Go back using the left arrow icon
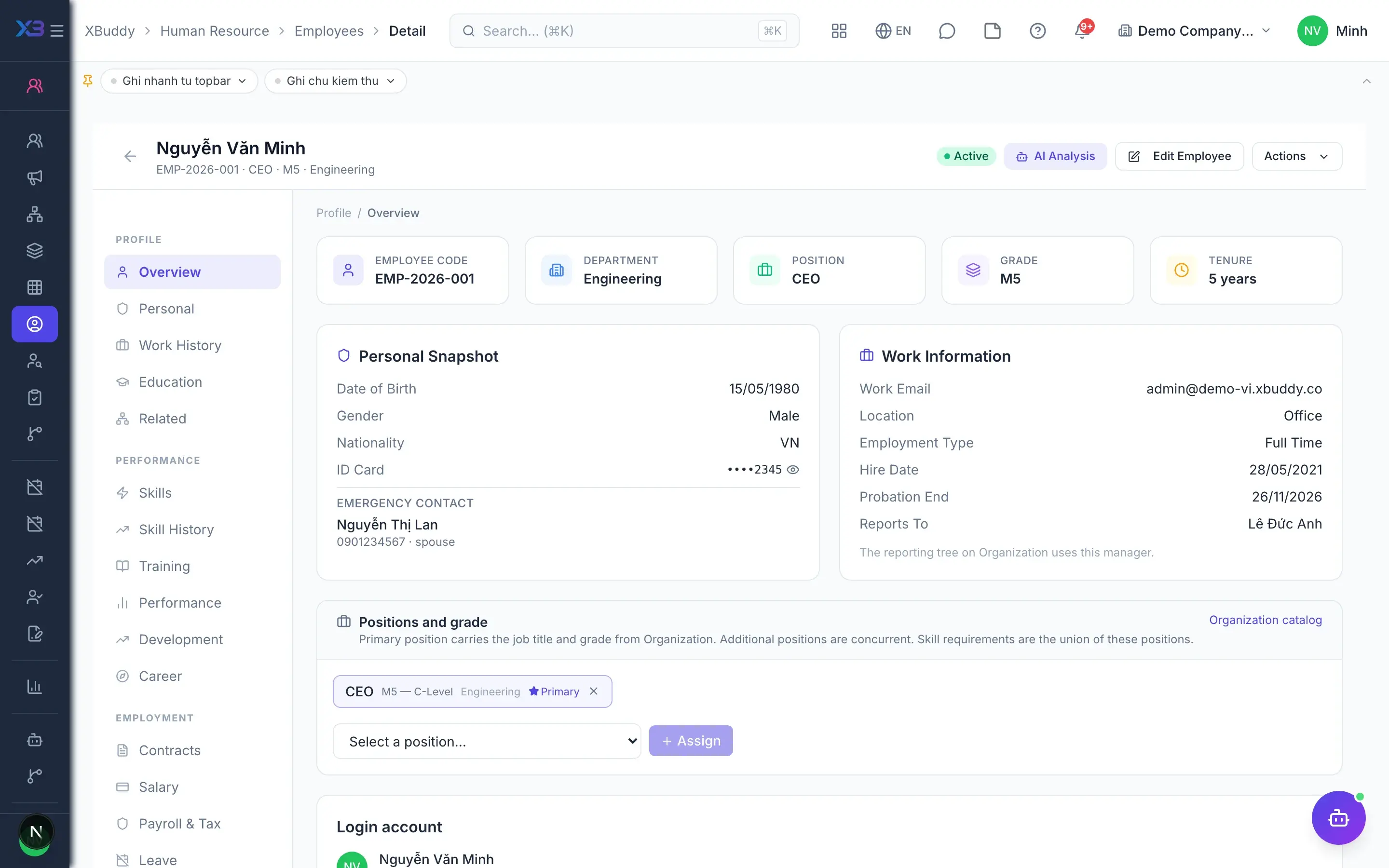The image size is (1389, 868). pos(130,156)
